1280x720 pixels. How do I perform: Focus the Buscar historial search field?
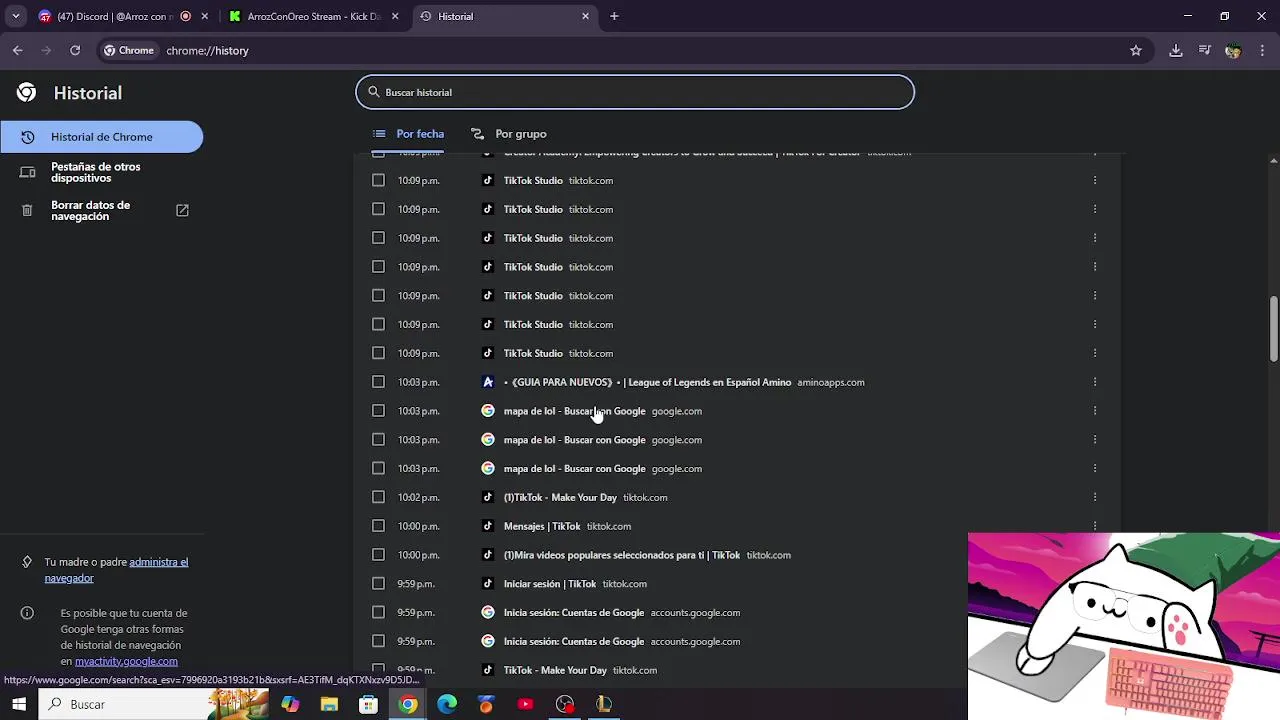[635, 92]
